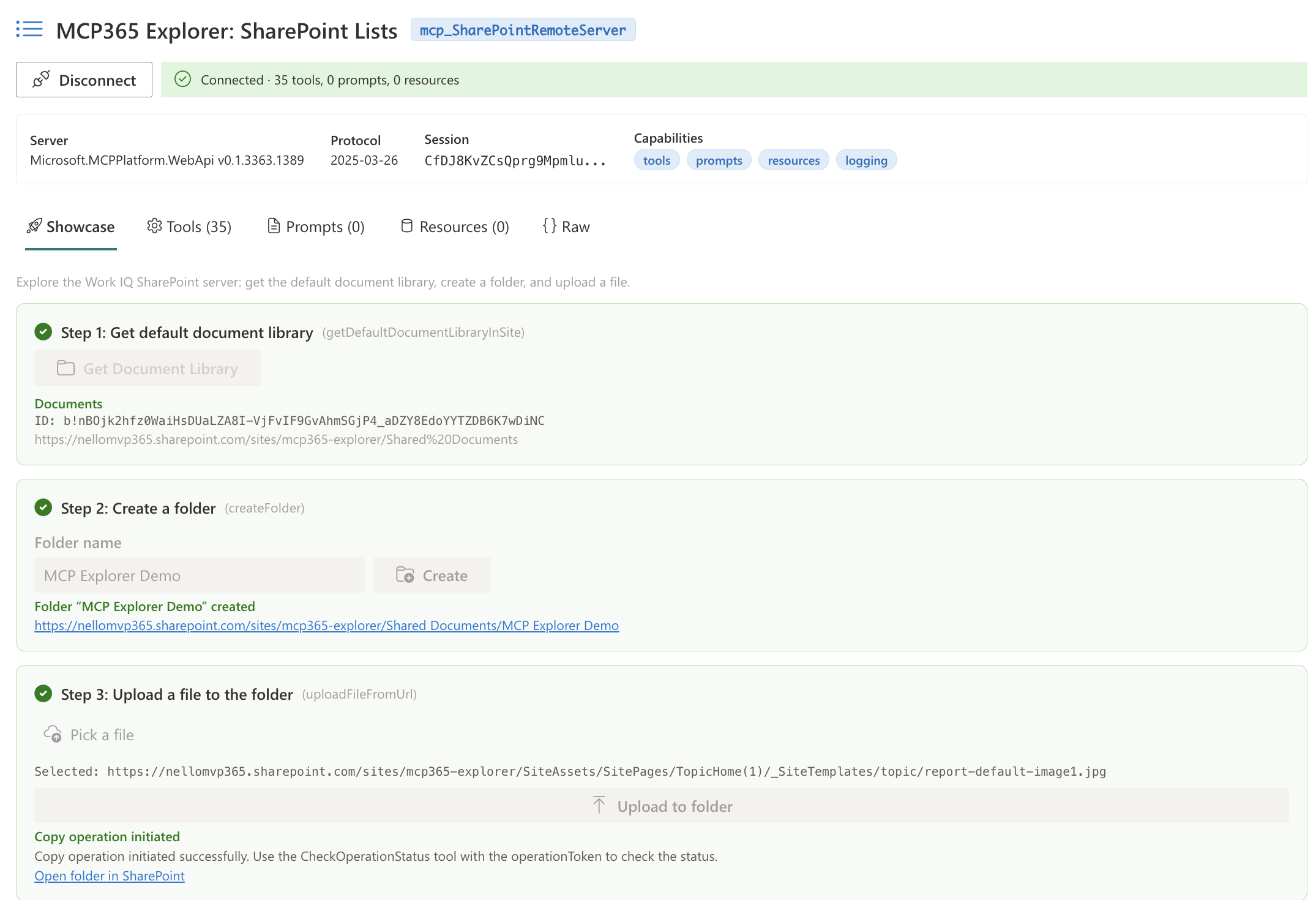Open folder in SharePoint link

pyautogui.click(x=109, y=876)
